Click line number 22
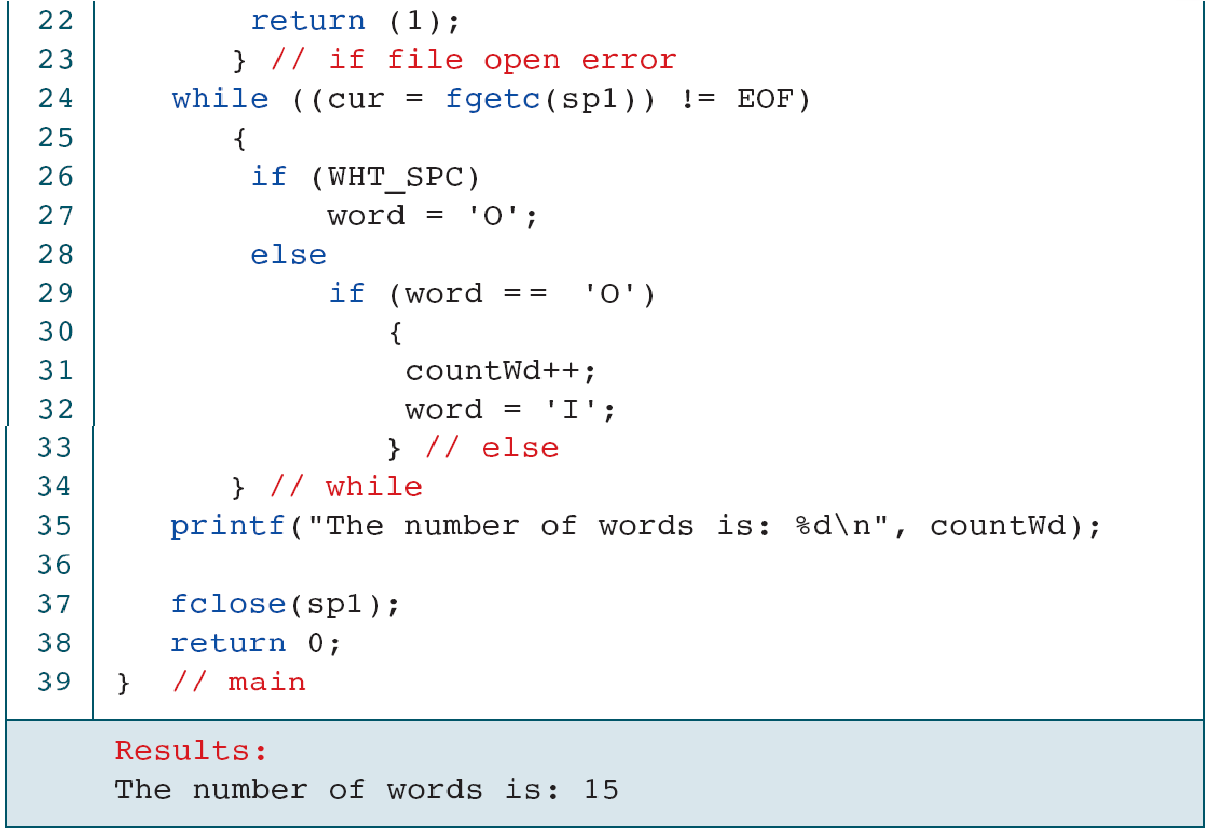This screenshot has height=831, width=1210. point(56,21)
